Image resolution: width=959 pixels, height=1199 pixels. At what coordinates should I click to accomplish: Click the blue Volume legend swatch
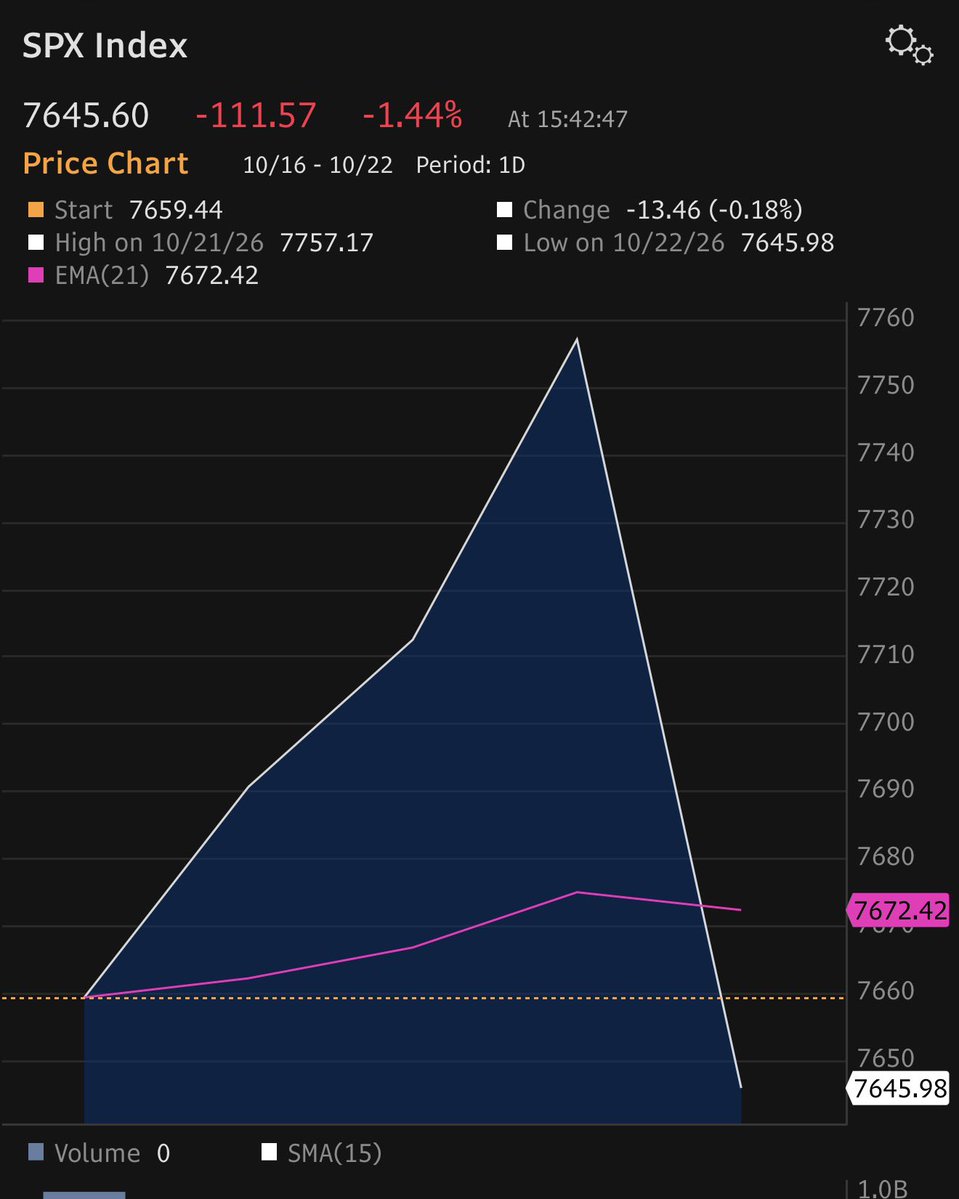(x=36, y=1152)
